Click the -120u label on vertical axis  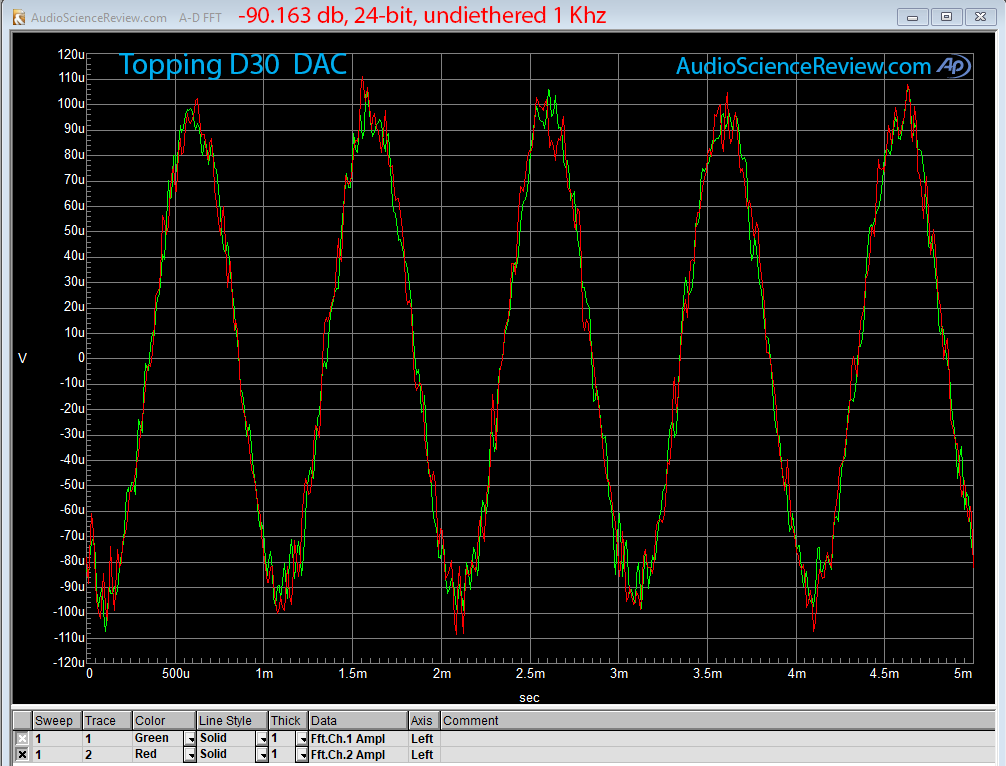tap(69, 662)
